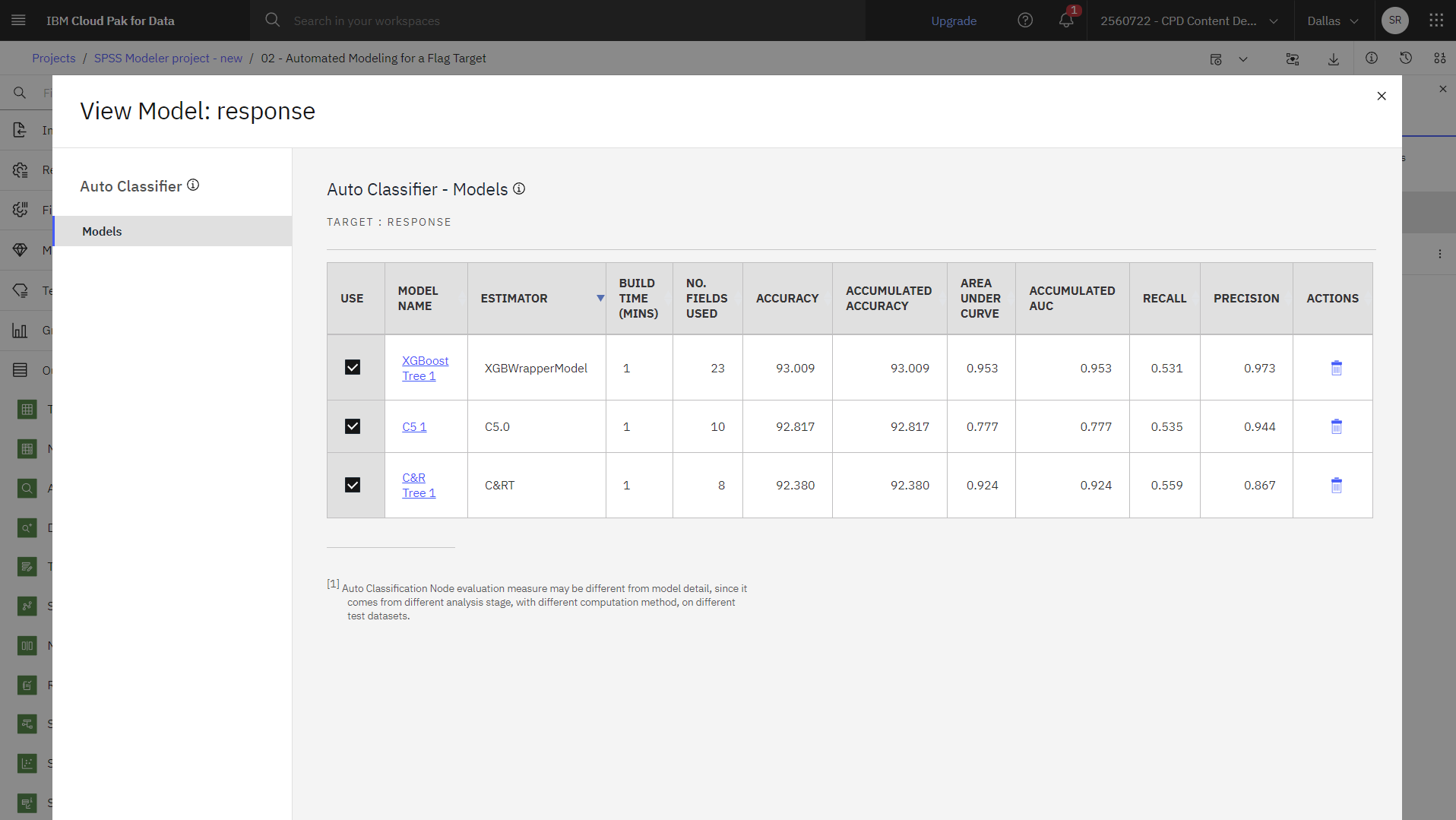This screenshot has height=820, width=1456.
Task: Click the Estimator column sort arrow
Action: click(600, 298)
